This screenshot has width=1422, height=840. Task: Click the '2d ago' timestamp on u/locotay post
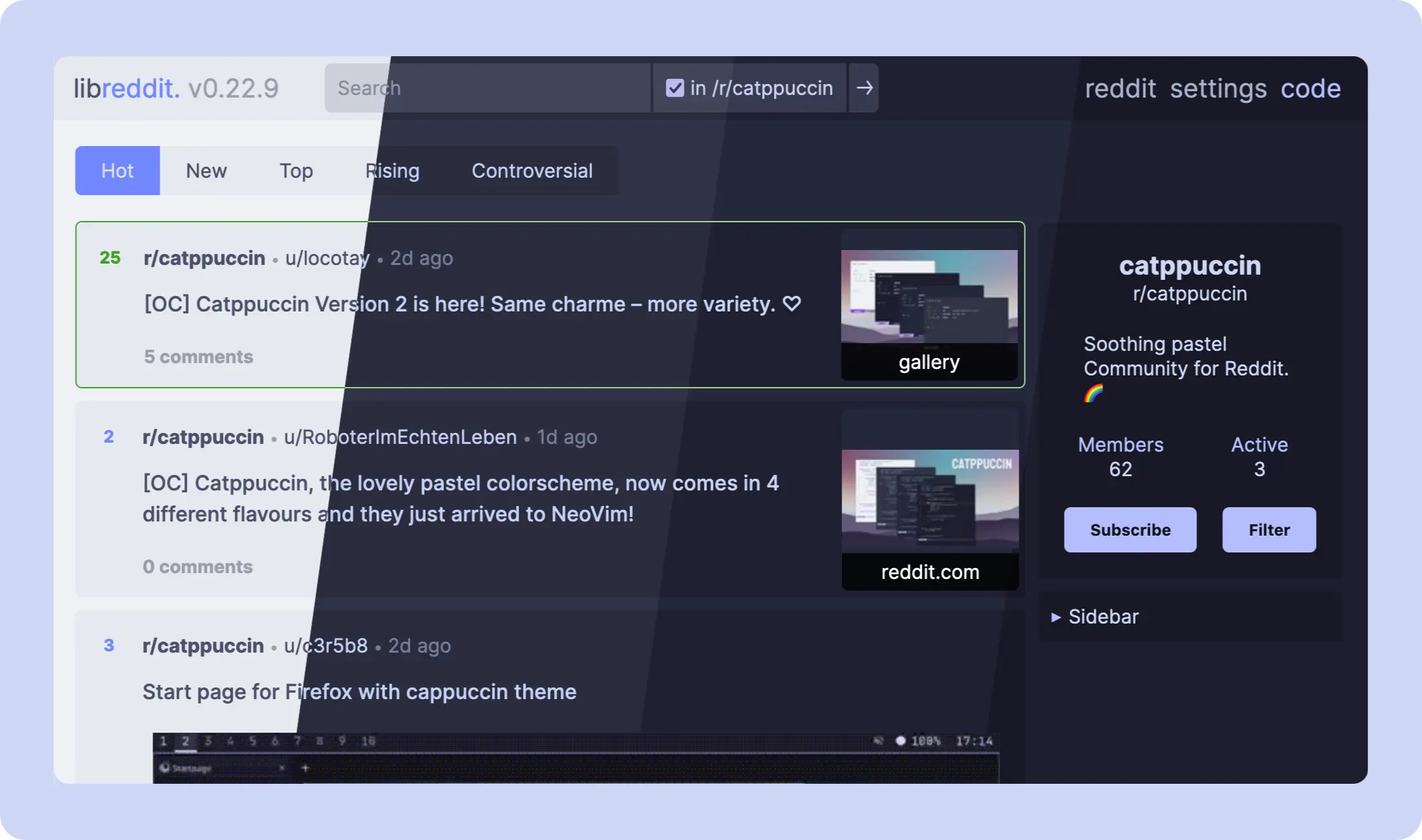pos(421,258)
